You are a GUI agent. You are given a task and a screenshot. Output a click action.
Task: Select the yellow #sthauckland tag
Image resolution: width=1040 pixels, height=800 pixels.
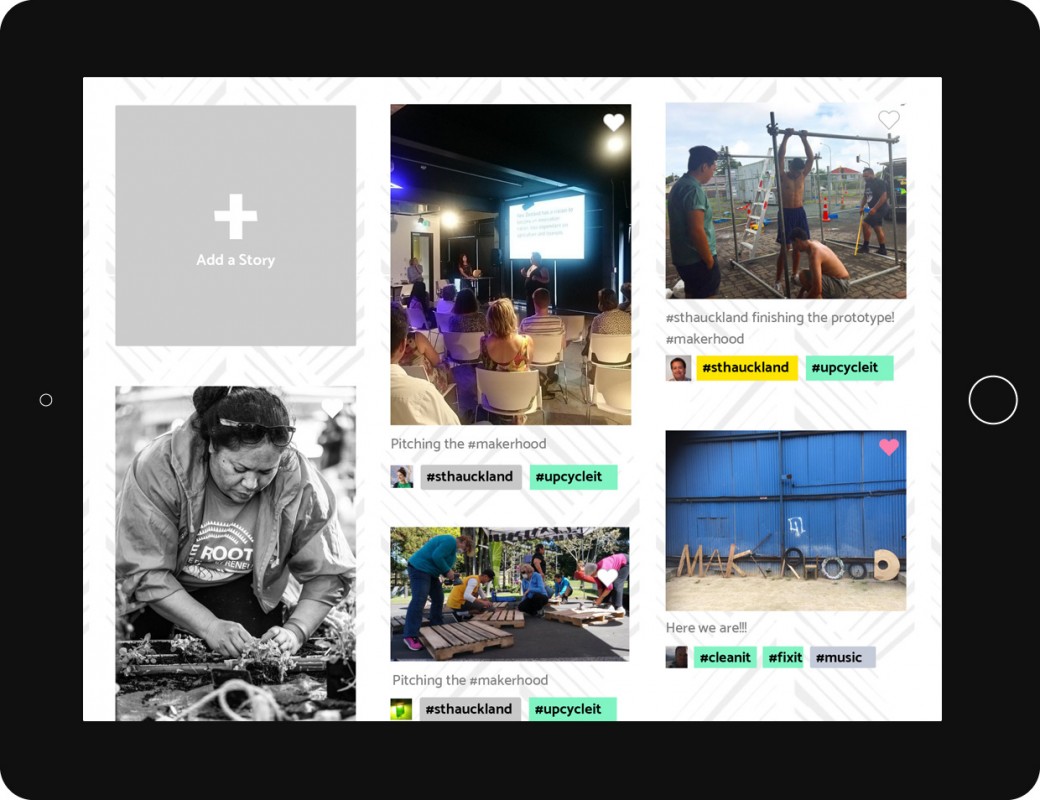tap(746, 367)
